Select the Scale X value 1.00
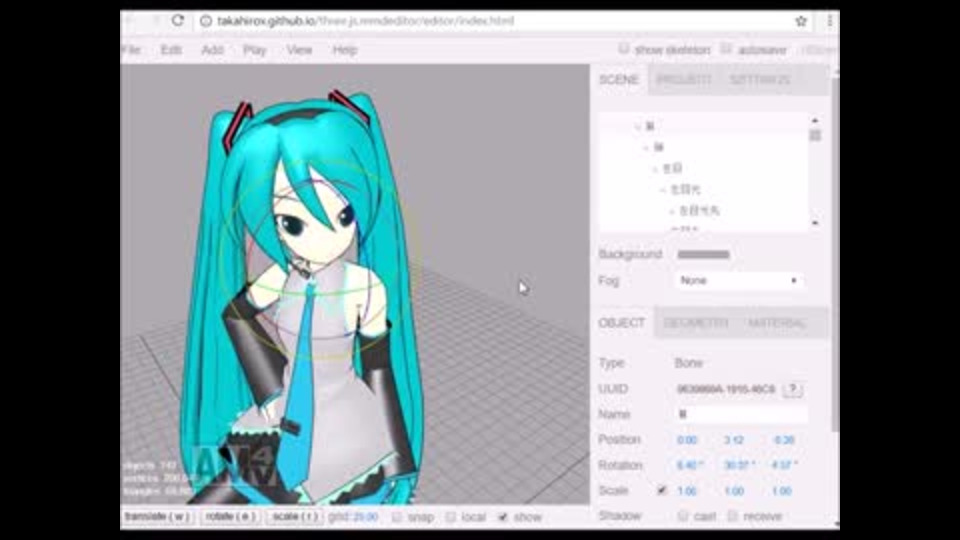The width and height of the screenshot is (960, 540). [x=687, y=491]
